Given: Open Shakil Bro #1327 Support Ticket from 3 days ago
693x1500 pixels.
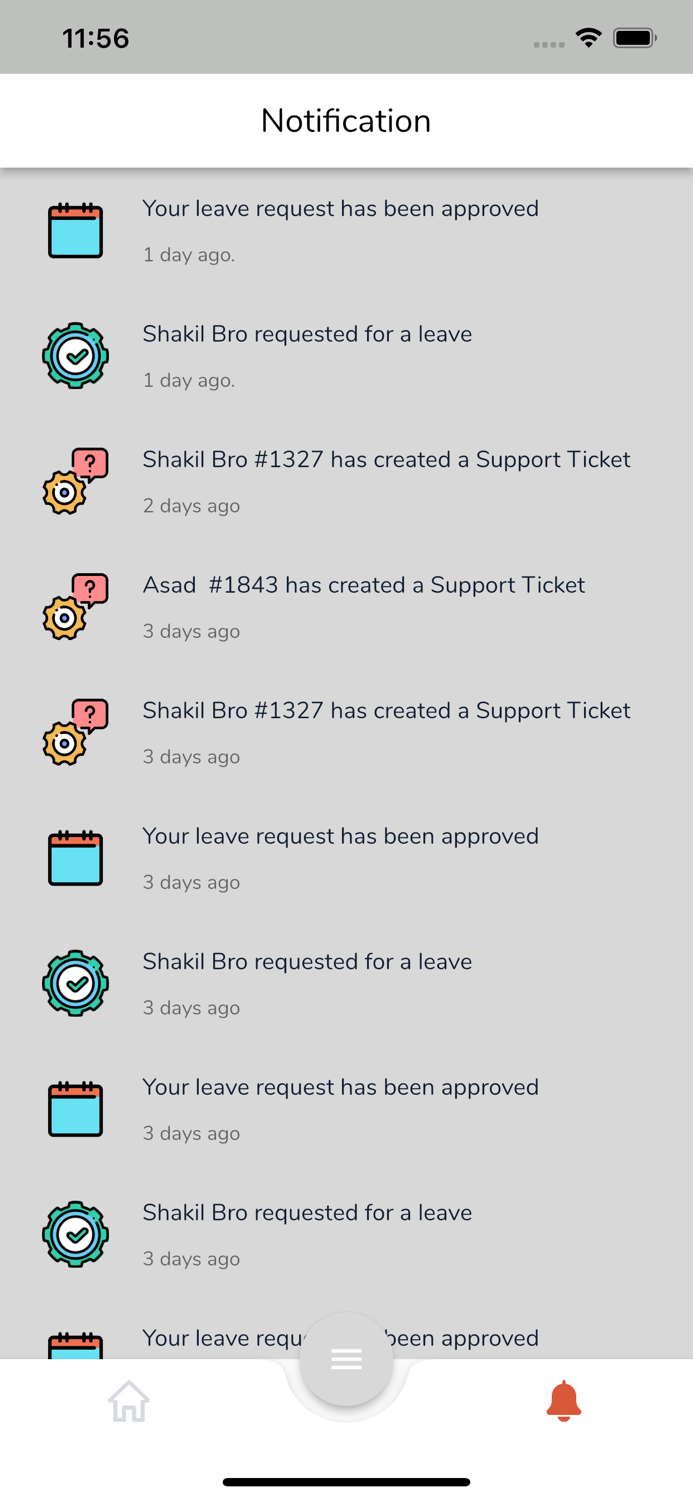Looking at the screenshot, I should [x=386, y=711].
